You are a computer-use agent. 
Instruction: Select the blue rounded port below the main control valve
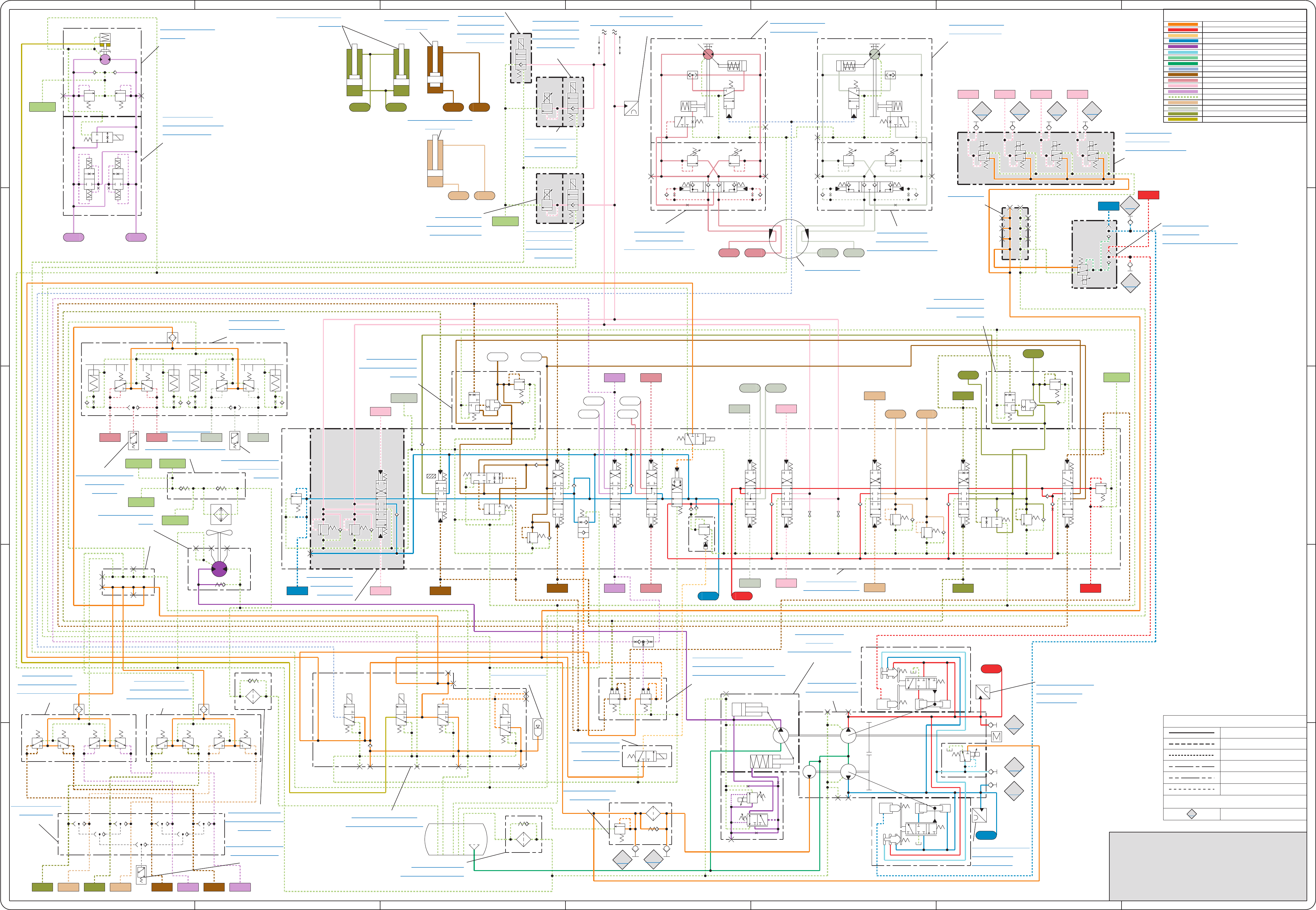tap(708, 596)
